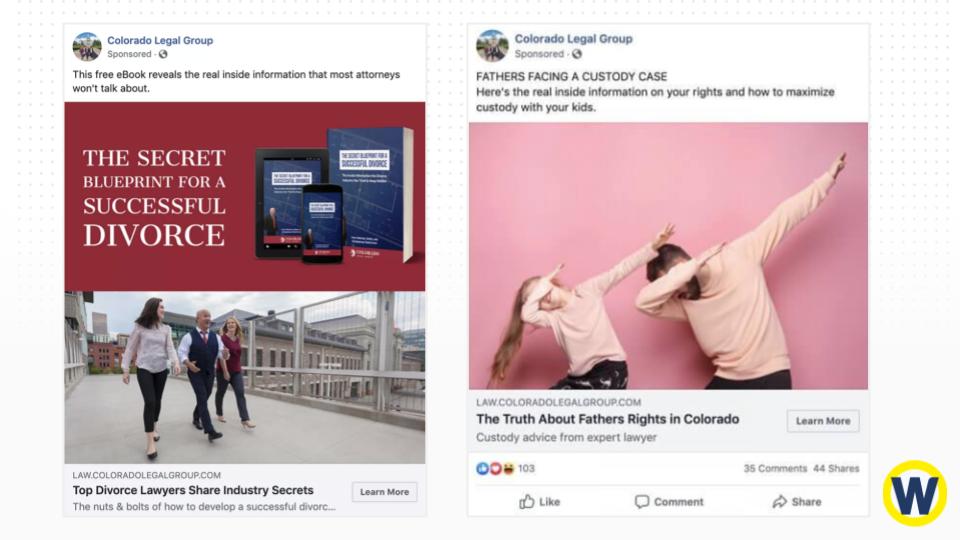Click globe privacy icon on left ad
Screen dimensions: 960x540
click(163, 55)
